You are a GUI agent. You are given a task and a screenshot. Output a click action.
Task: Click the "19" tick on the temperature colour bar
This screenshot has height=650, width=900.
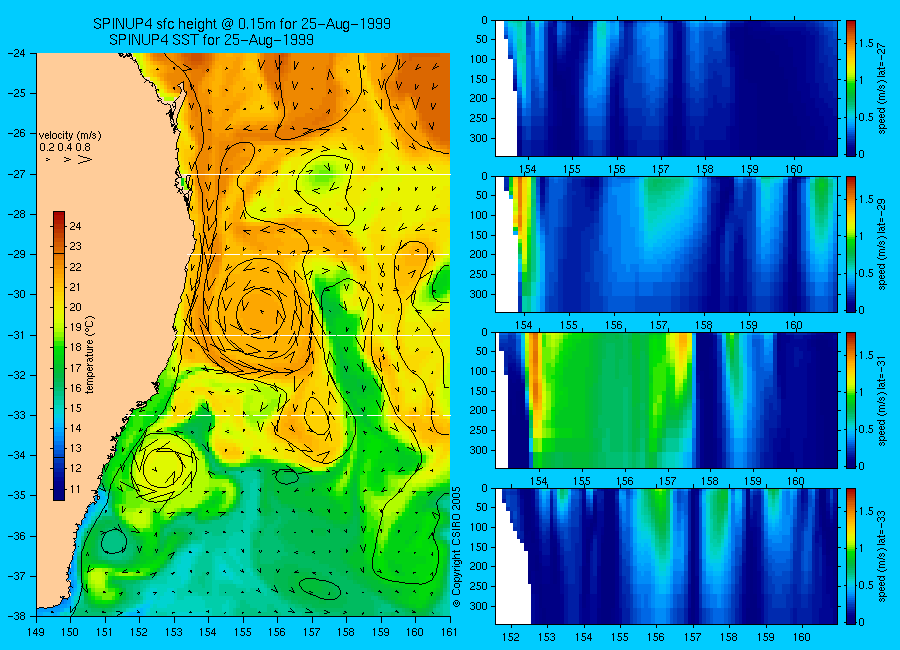pyautogui.click(x=75, y=327)
